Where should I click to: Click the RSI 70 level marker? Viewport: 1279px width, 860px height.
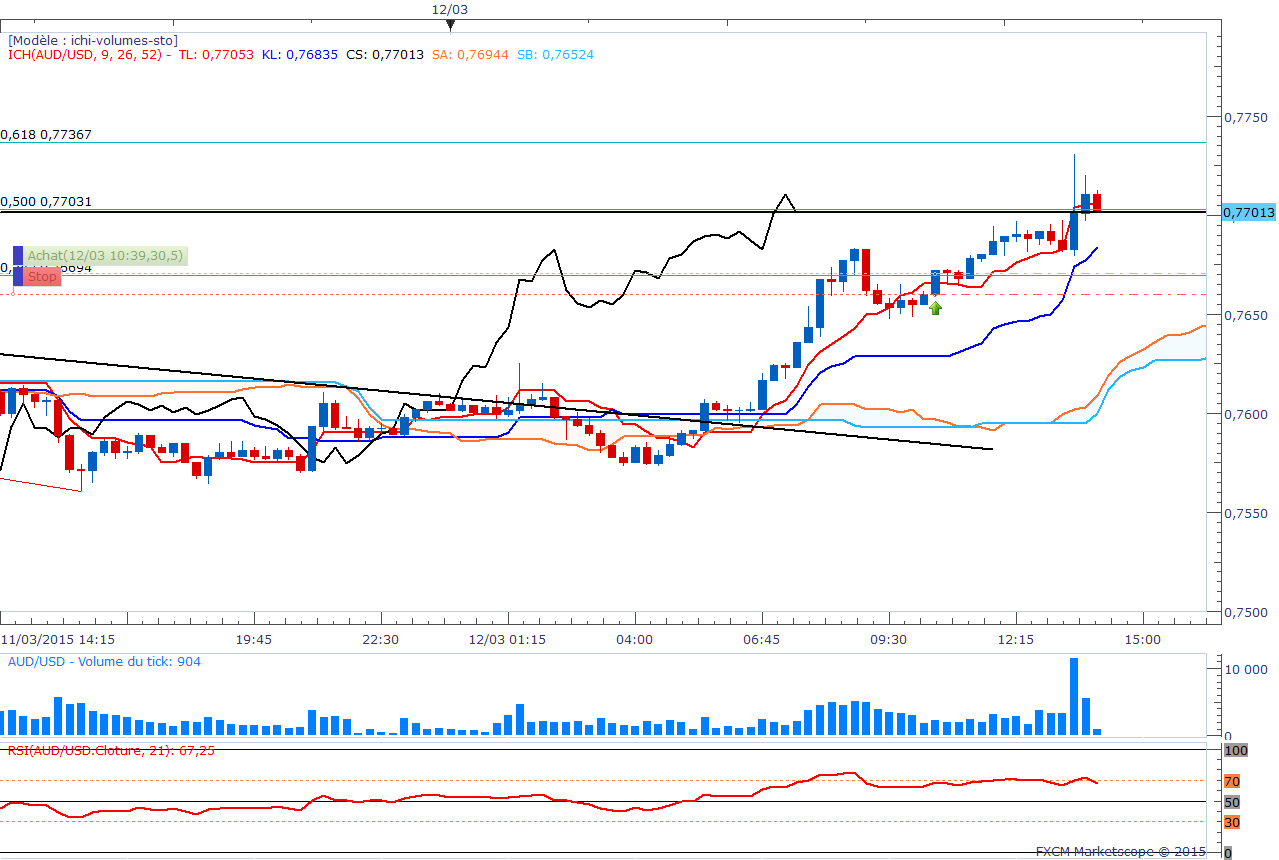coord(1232,781)
